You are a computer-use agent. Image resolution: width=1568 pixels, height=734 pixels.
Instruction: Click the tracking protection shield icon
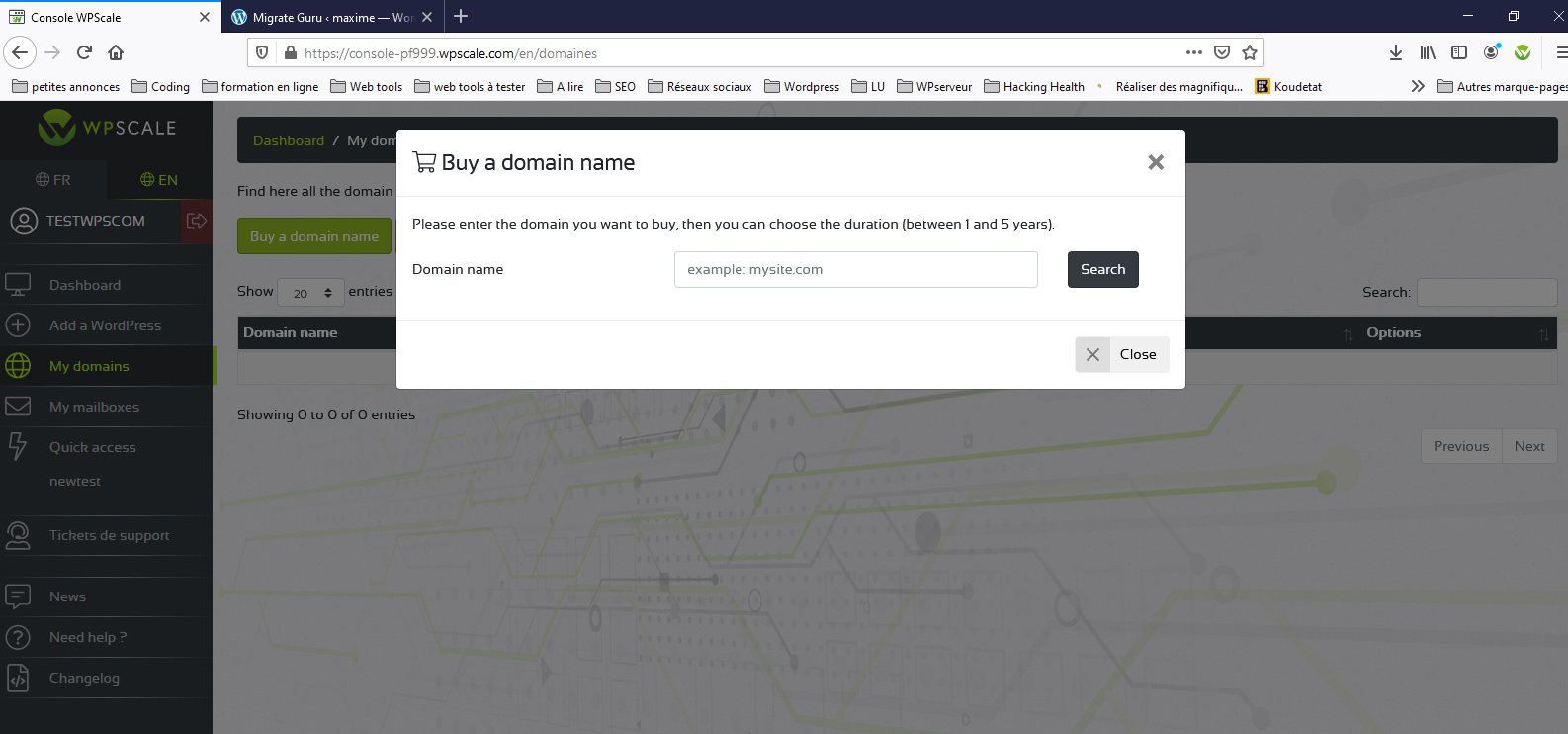click(262, 53)
